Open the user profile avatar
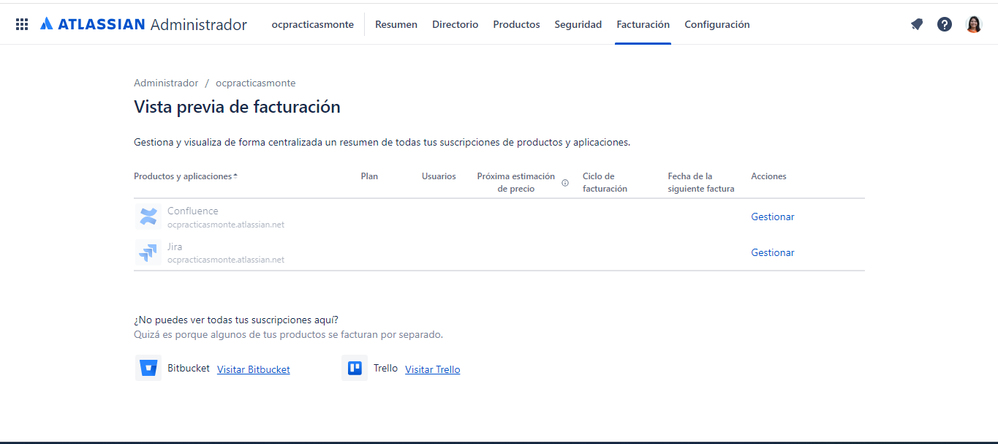The image size is (998, 444). click(x=974, y=25)
